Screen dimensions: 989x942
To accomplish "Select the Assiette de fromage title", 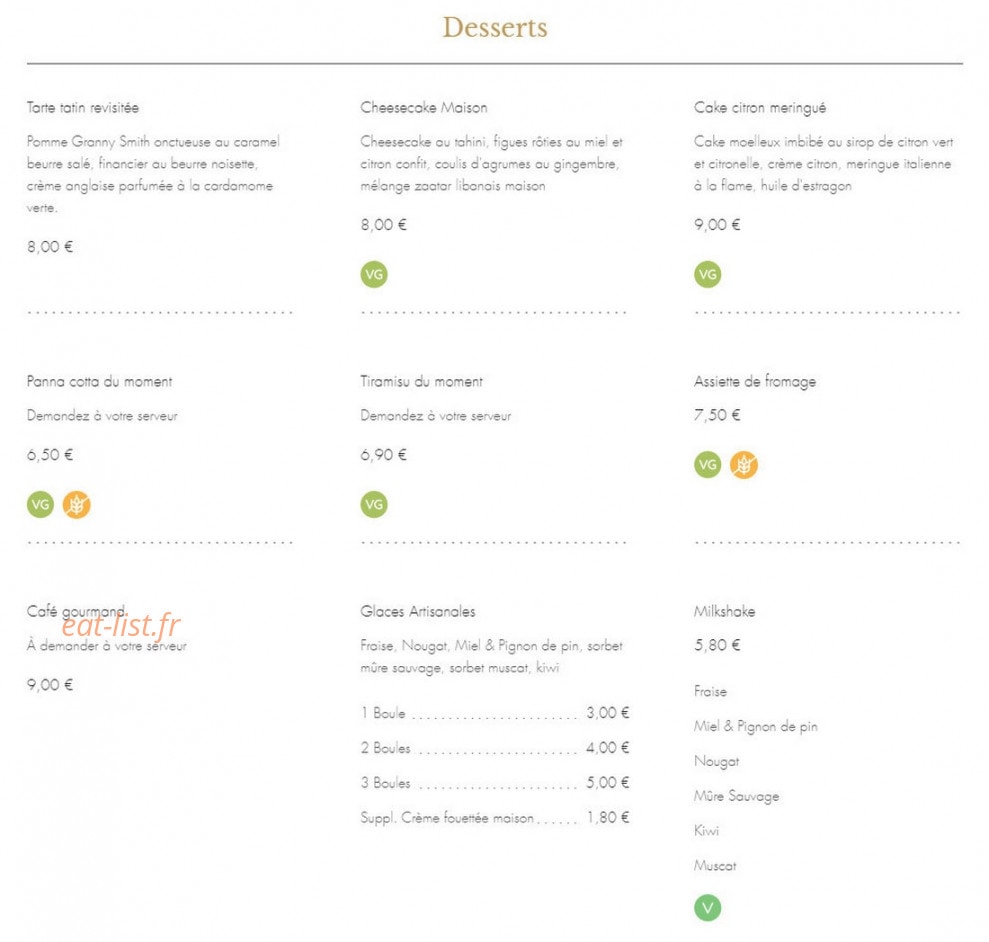I will [x=755, y=382].
